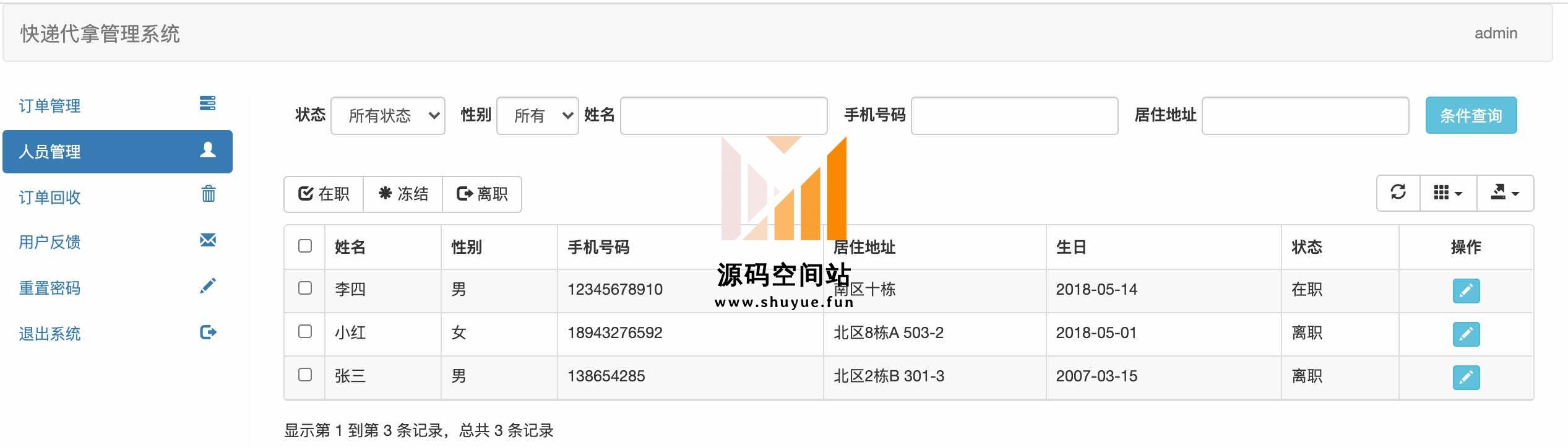Click the pencil icon beside 重置密码
This screenshot has width=1568, height=447.
[208, 285]
